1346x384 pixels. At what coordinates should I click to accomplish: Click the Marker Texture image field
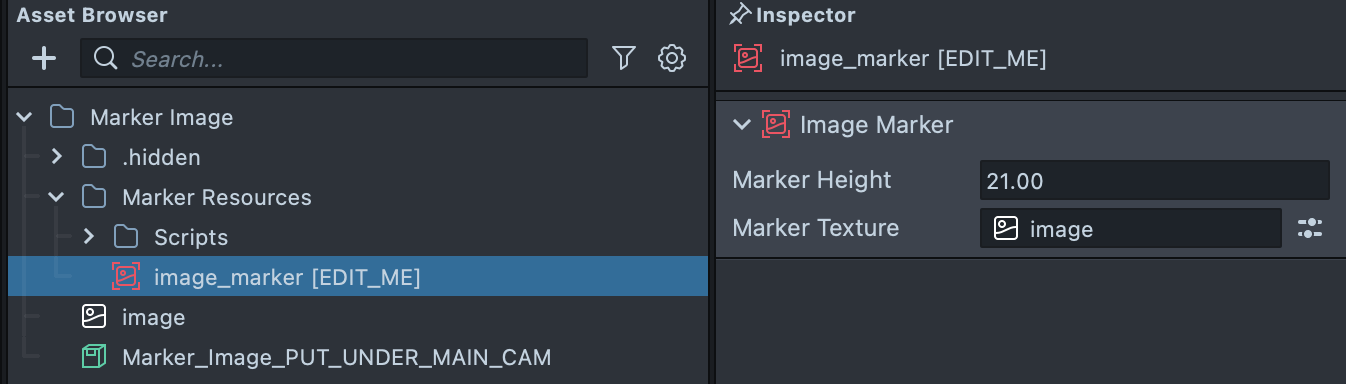(1131, 228)
